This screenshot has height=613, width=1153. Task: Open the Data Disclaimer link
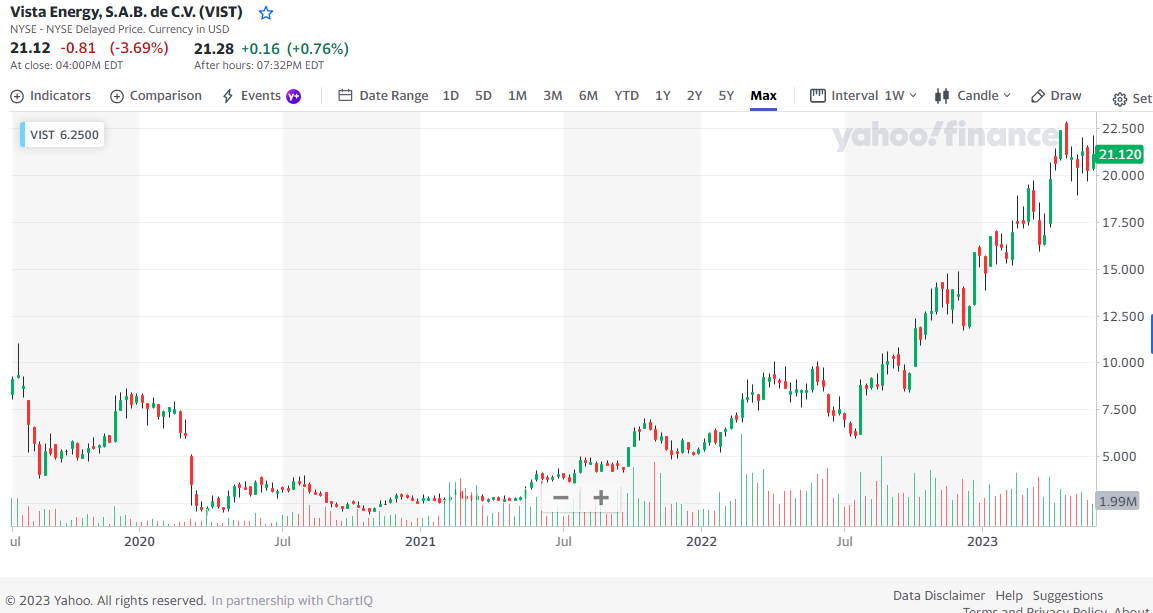coord(938,595)
